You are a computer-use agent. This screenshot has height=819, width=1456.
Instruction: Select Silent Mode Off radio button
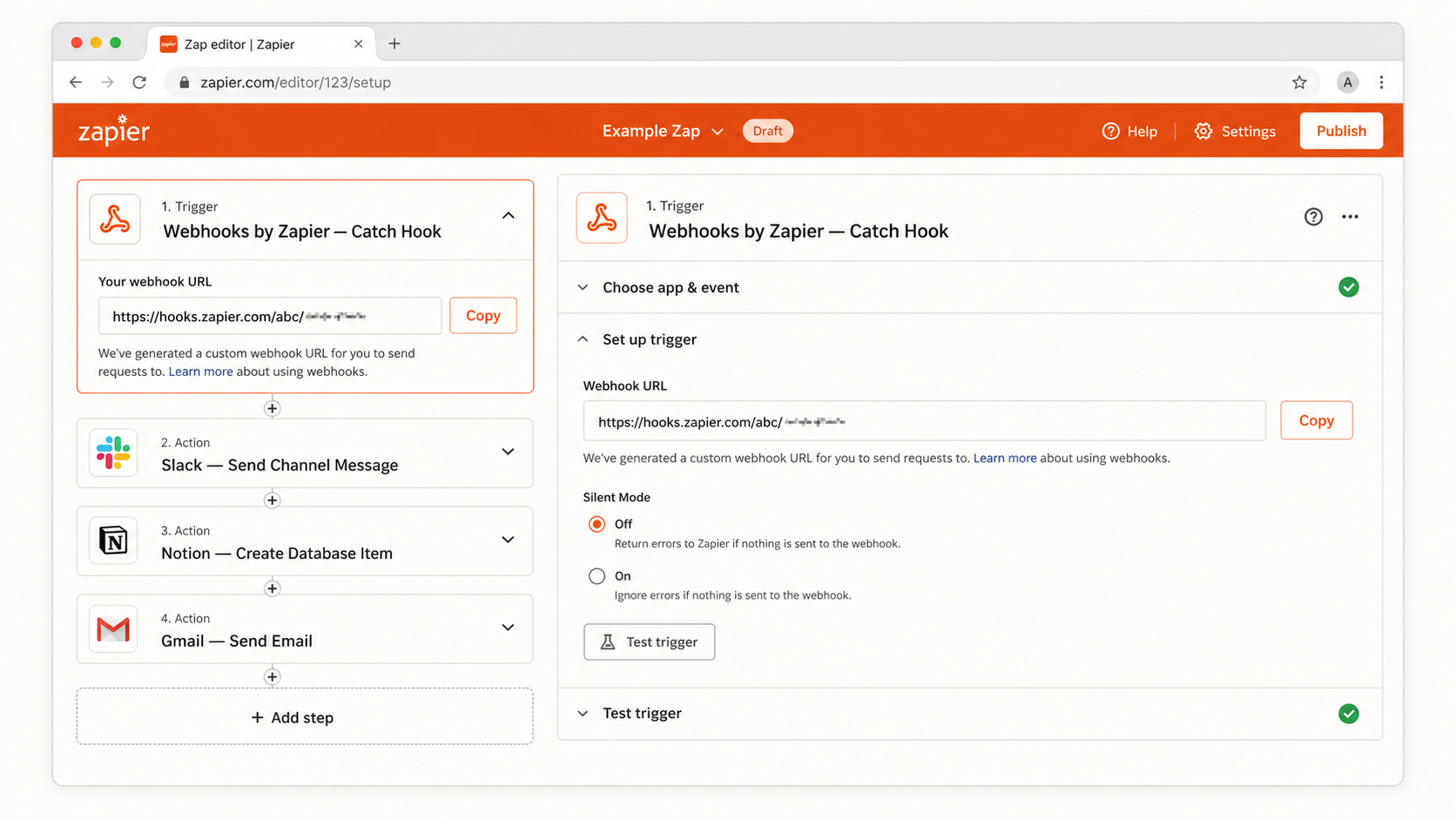[x=597, y=524]
